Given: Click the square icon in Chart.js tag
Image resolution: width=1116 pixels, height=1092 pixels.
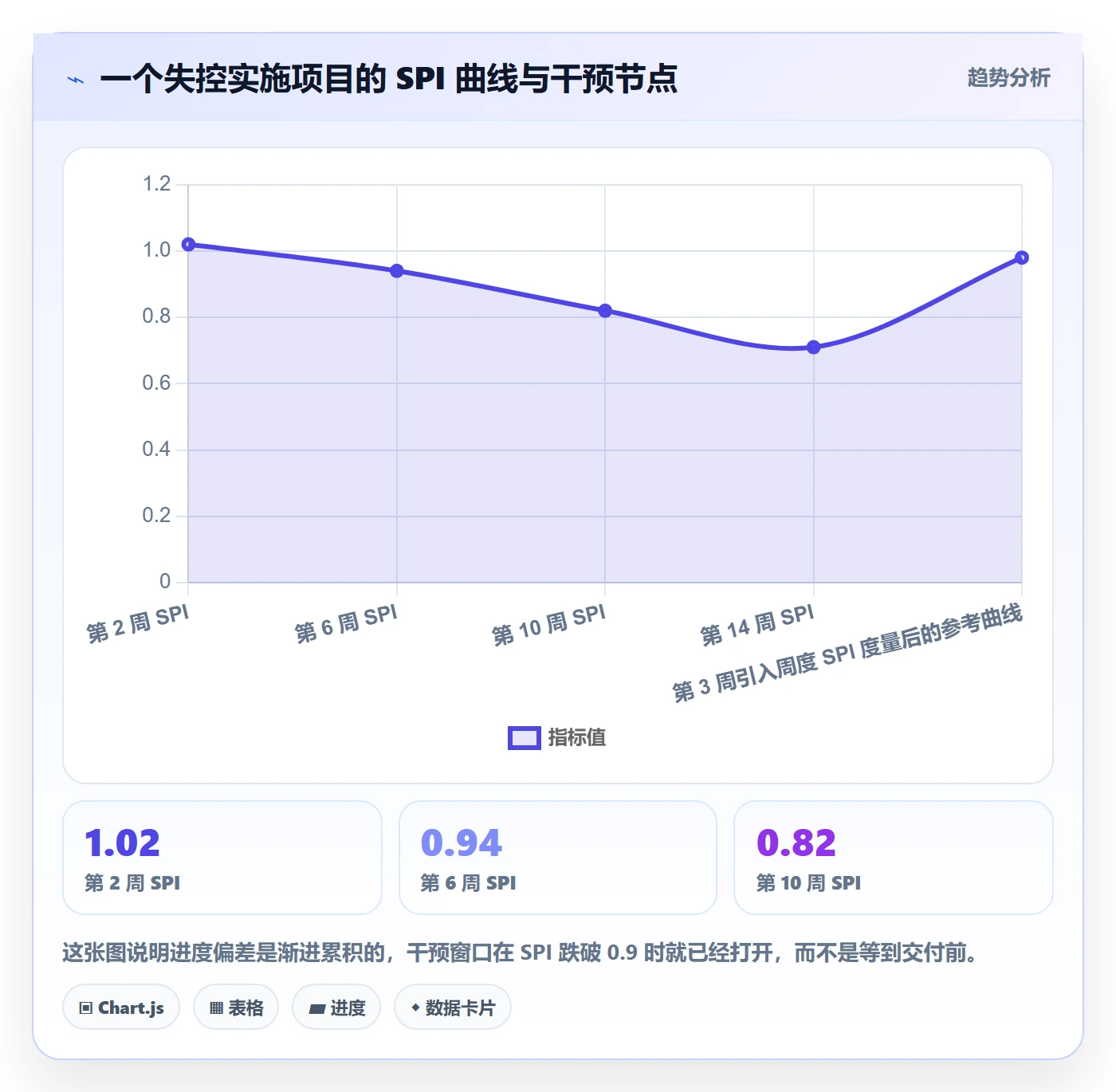Looking at the screenshot, I should [86, 1008].
